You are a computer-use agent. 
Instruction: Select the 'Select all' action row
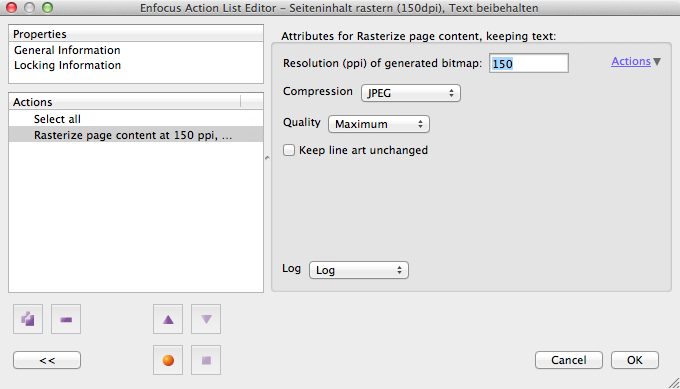point(136,119)
